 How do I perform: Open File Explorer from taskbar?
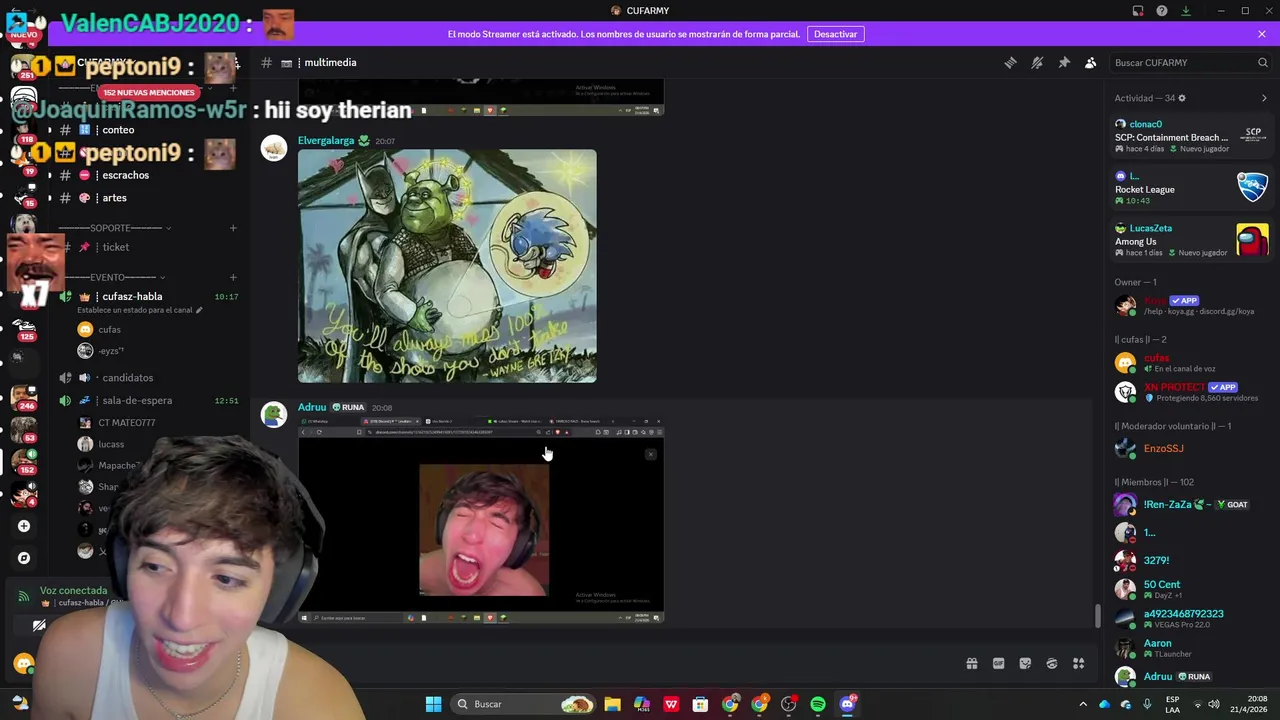pyautogui.click(x=612, y=704)
